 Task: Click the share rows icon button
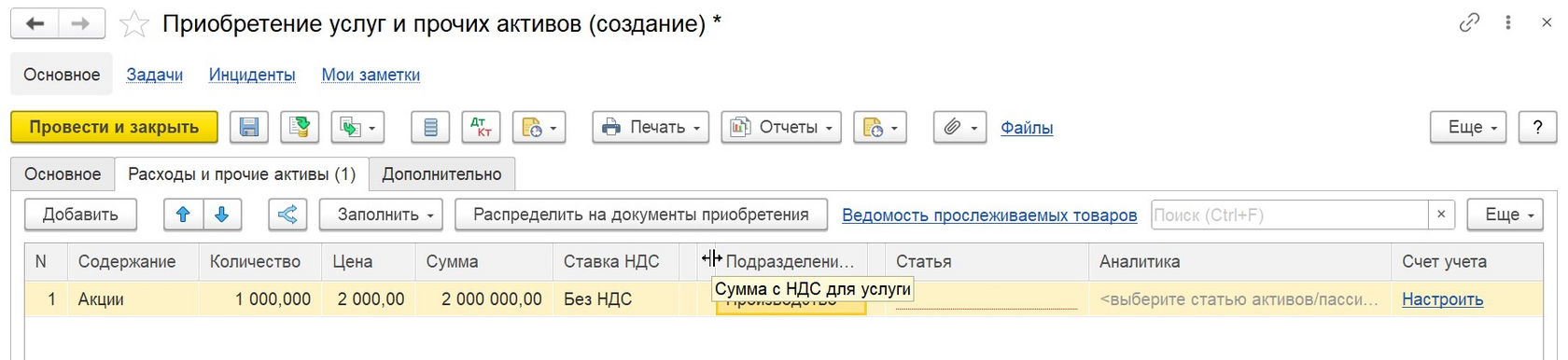tap(287, 215)
